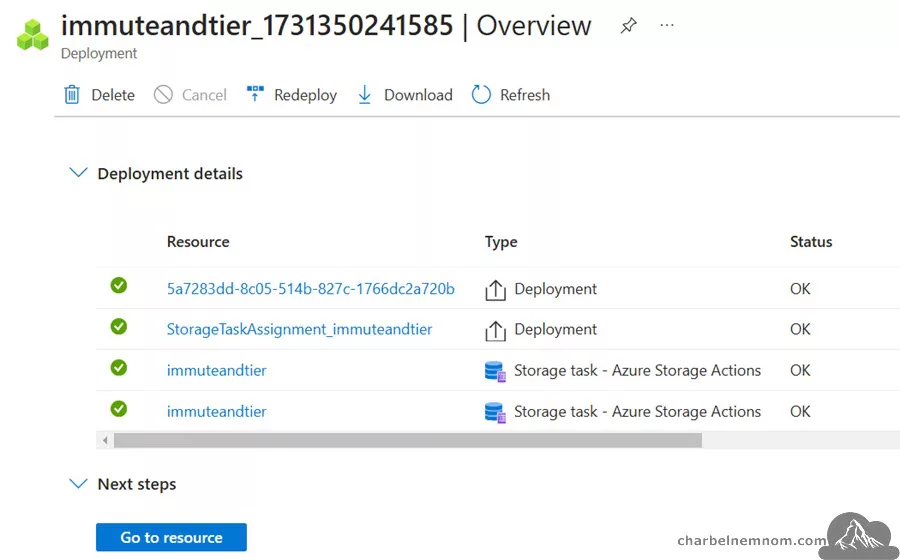Screen dimensions: 900x560
Task: Click upload icon in 5a7283dd row
Action: [495, 290]
